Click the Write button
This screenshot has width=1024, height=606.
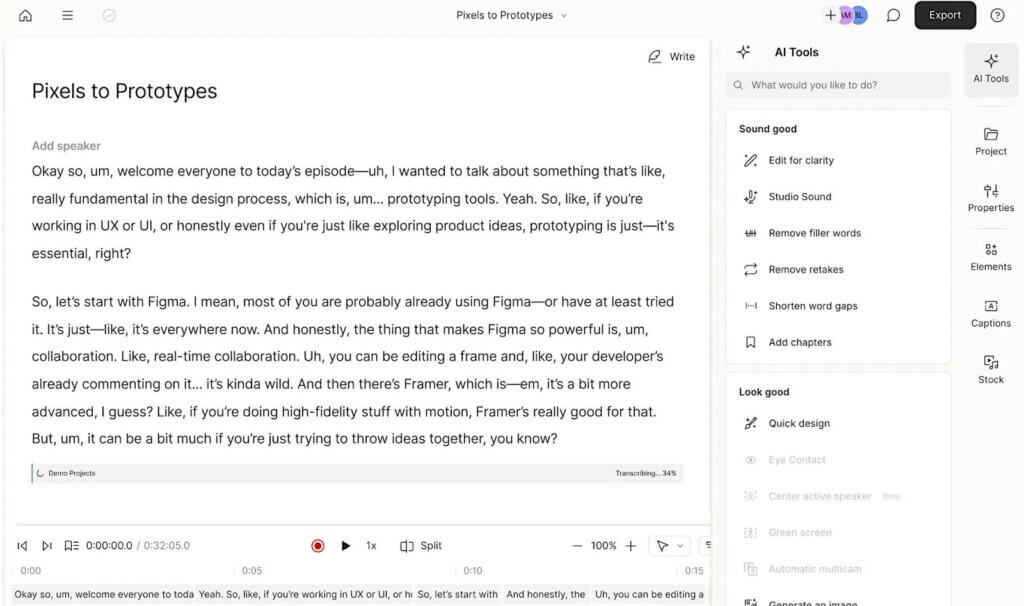point(671,57)
